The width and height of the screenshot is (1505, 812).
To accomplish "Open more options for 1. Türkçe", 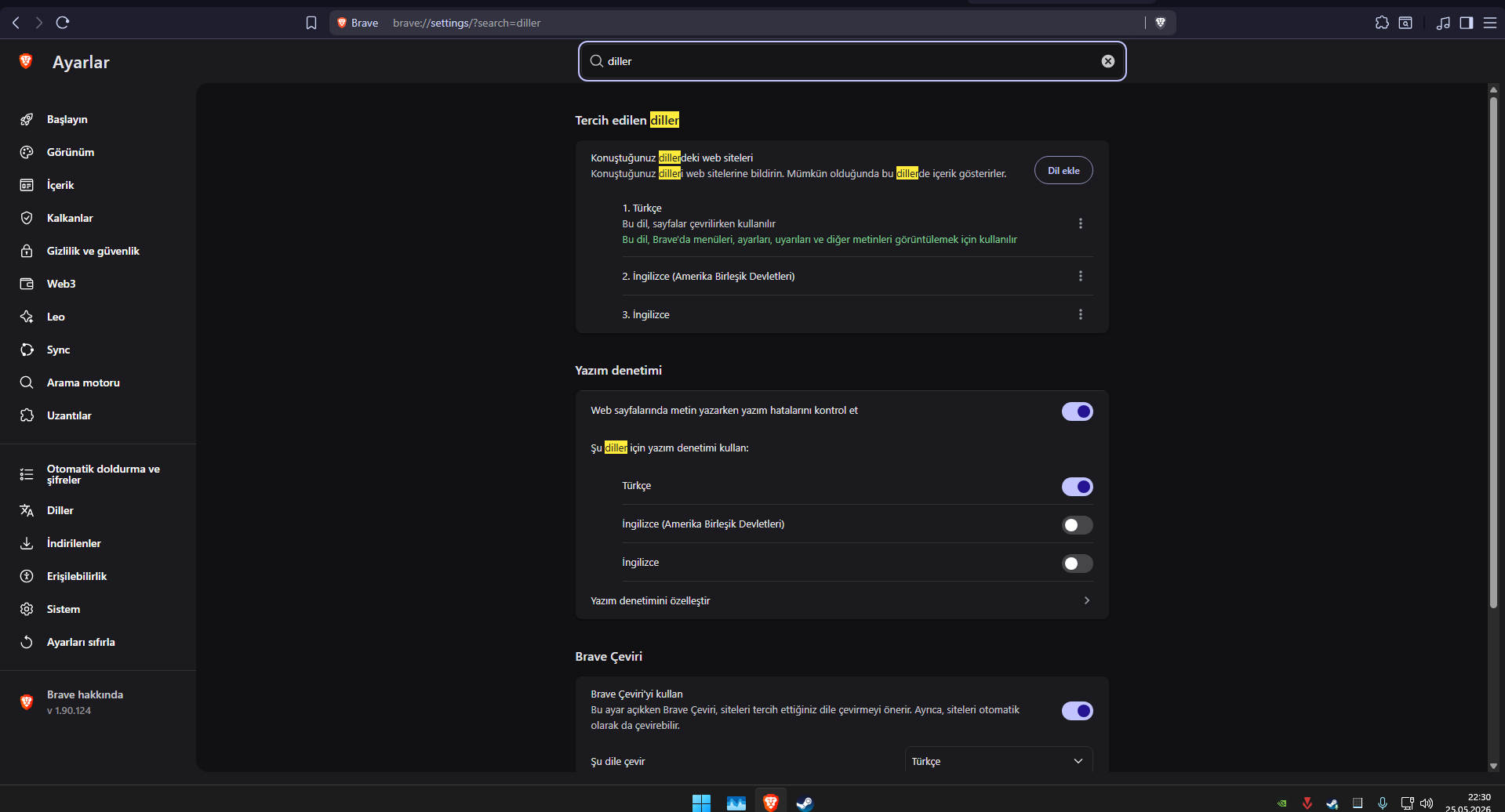I will click(x=1081, y=223).
